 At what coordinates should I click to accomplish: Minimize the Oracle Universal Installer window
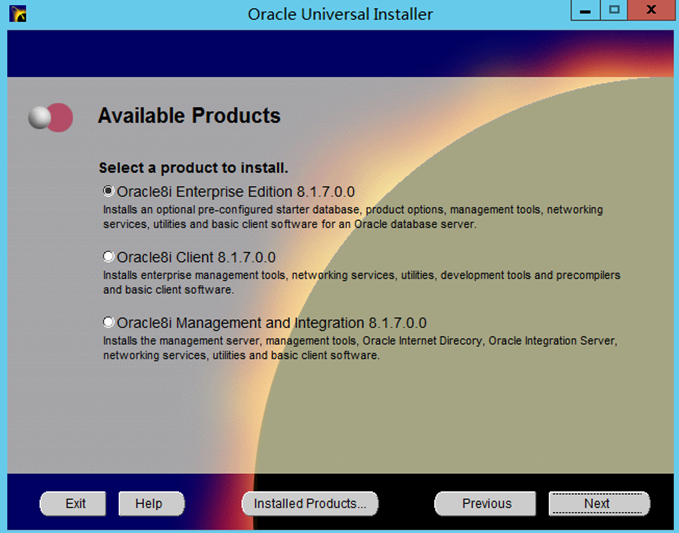[585, 10]
